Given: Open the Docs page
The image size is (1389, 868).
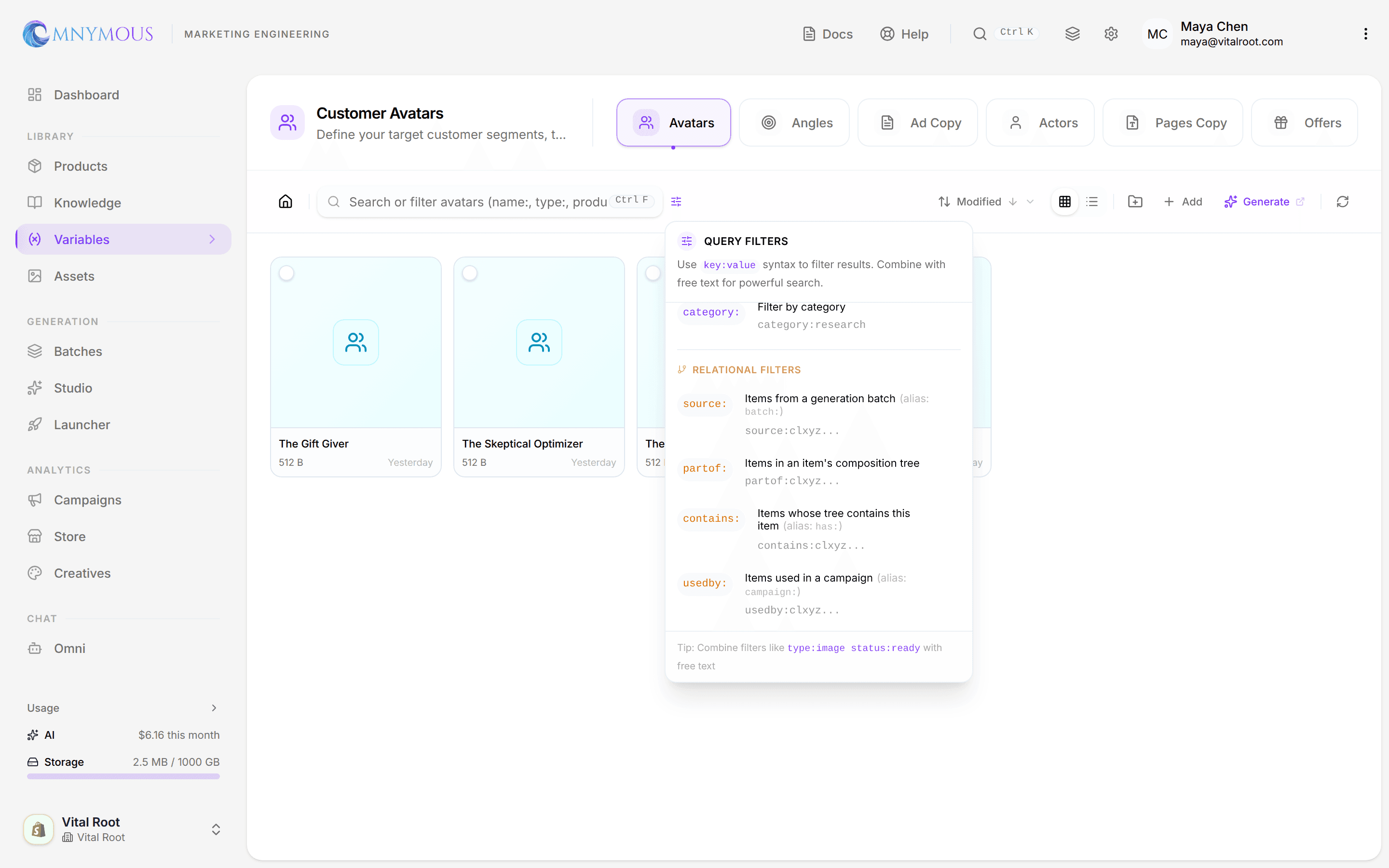Looking at the screenshot, I should [827, 34].
